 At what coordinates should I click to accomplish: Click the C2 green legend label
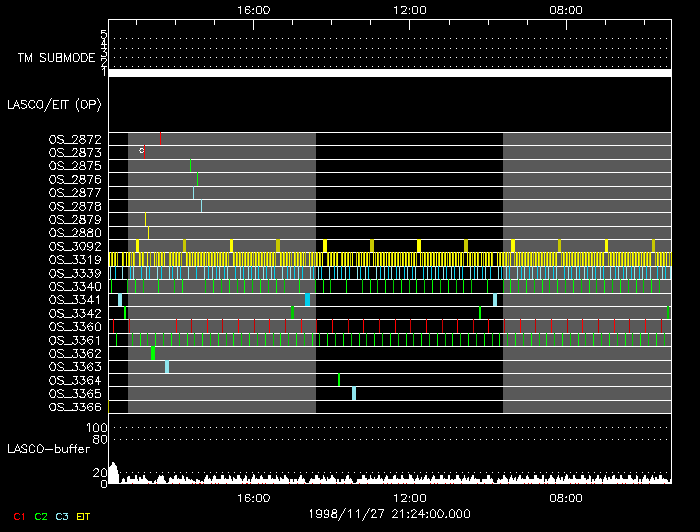[x=41, y=516]
